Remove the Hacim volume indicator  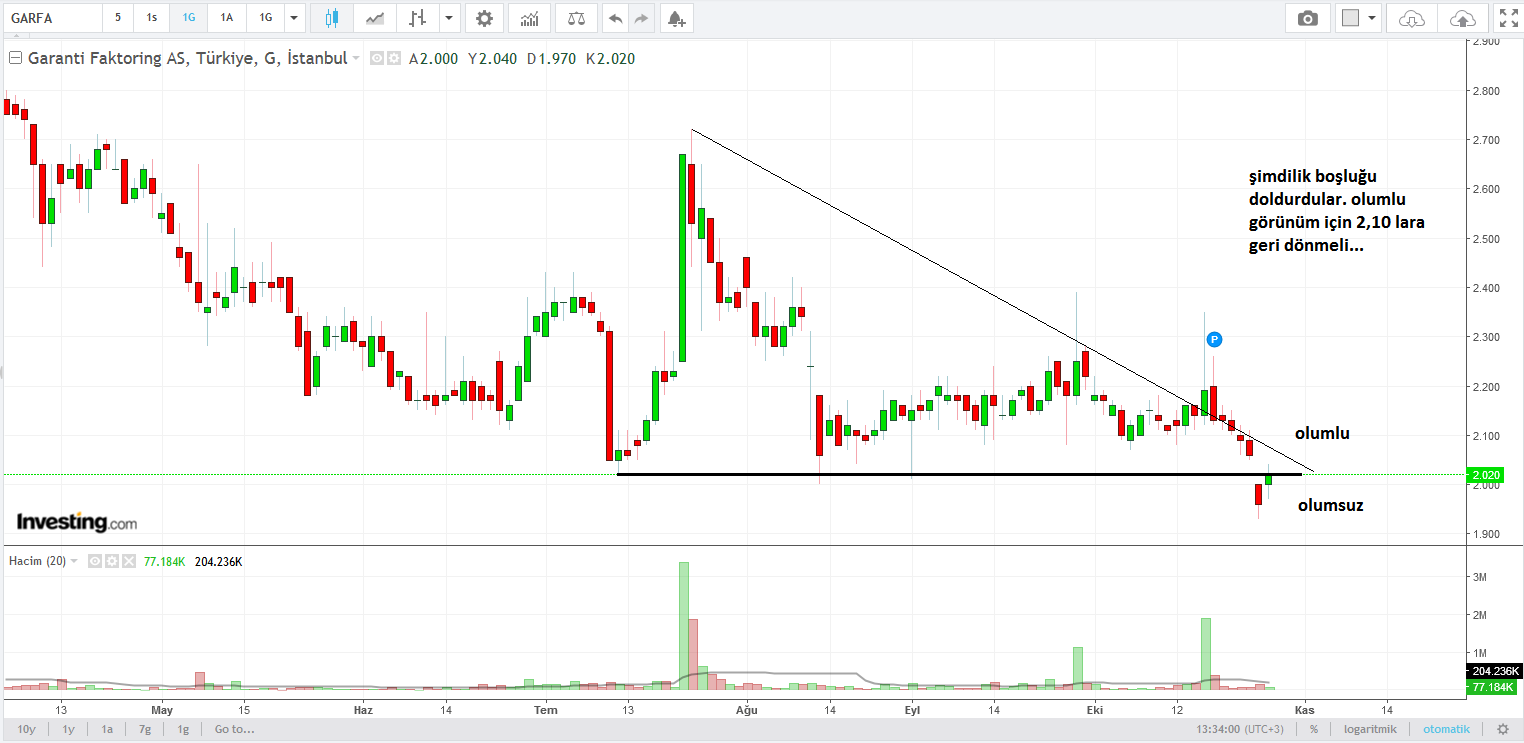[127, 561]
